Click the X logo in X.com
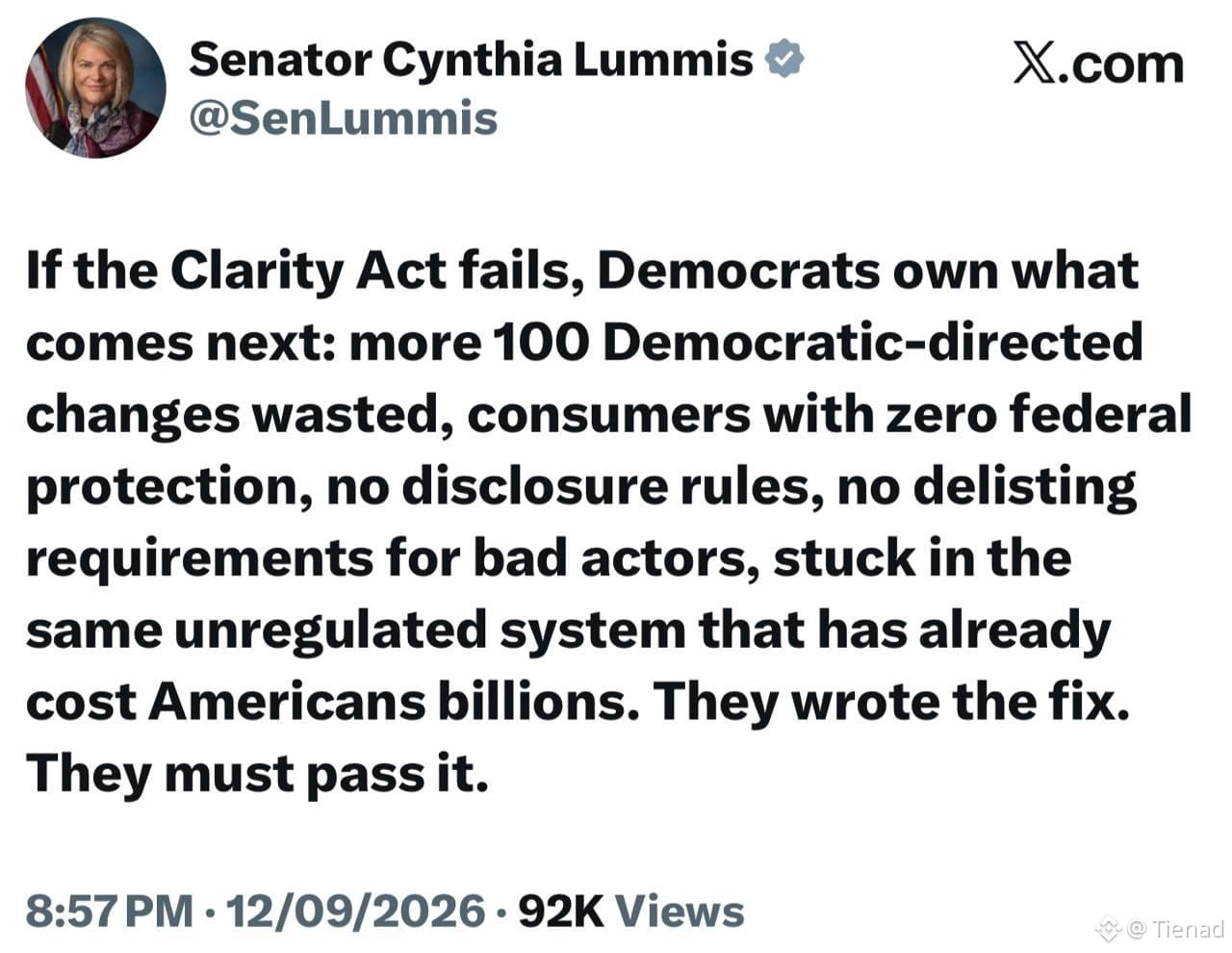Viewport: 1232px width, 953px height. [1035, 64]
